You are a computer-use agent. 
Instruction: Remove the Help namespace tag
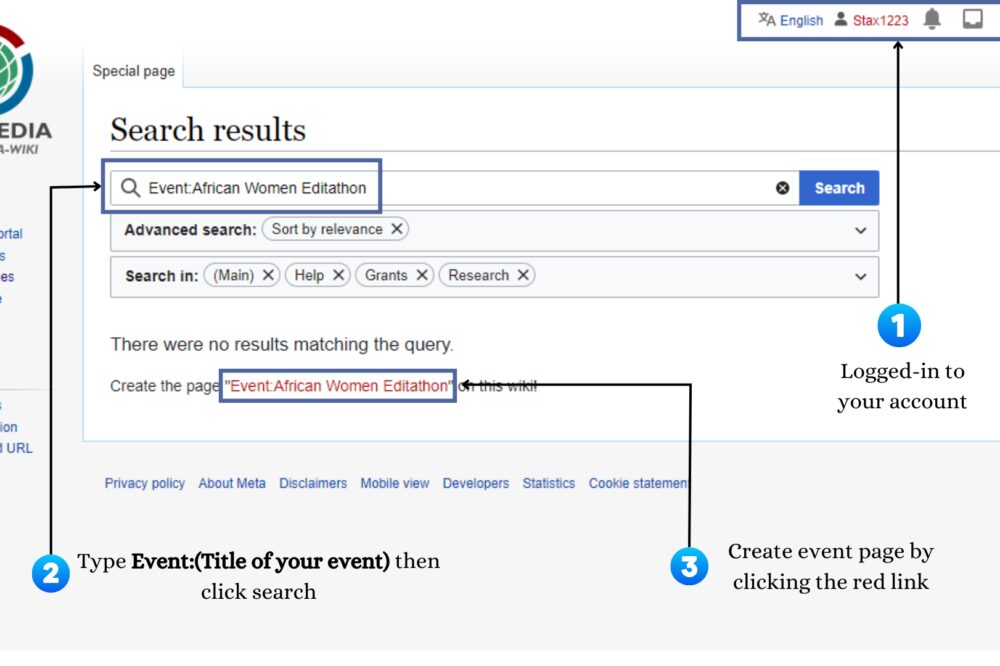339,275
